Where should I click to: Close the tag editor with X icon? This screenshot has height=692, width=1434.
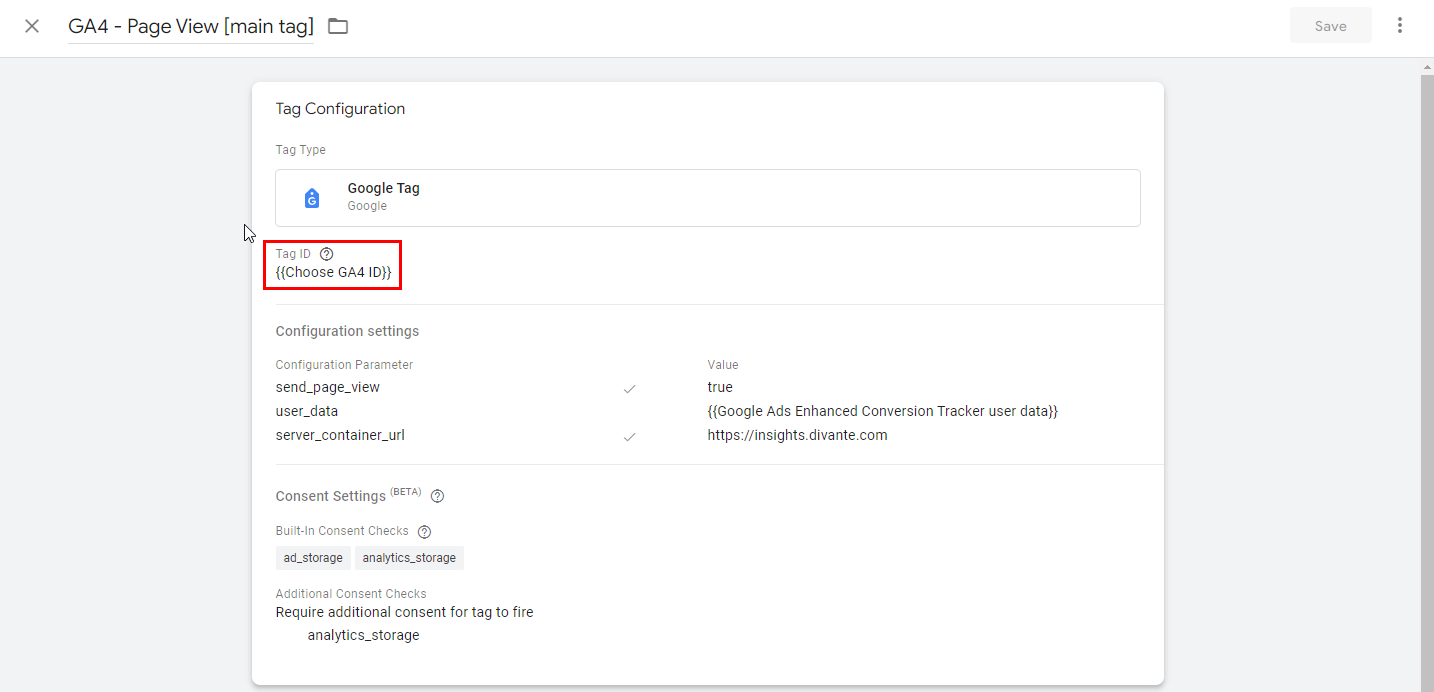click(32, 26)
